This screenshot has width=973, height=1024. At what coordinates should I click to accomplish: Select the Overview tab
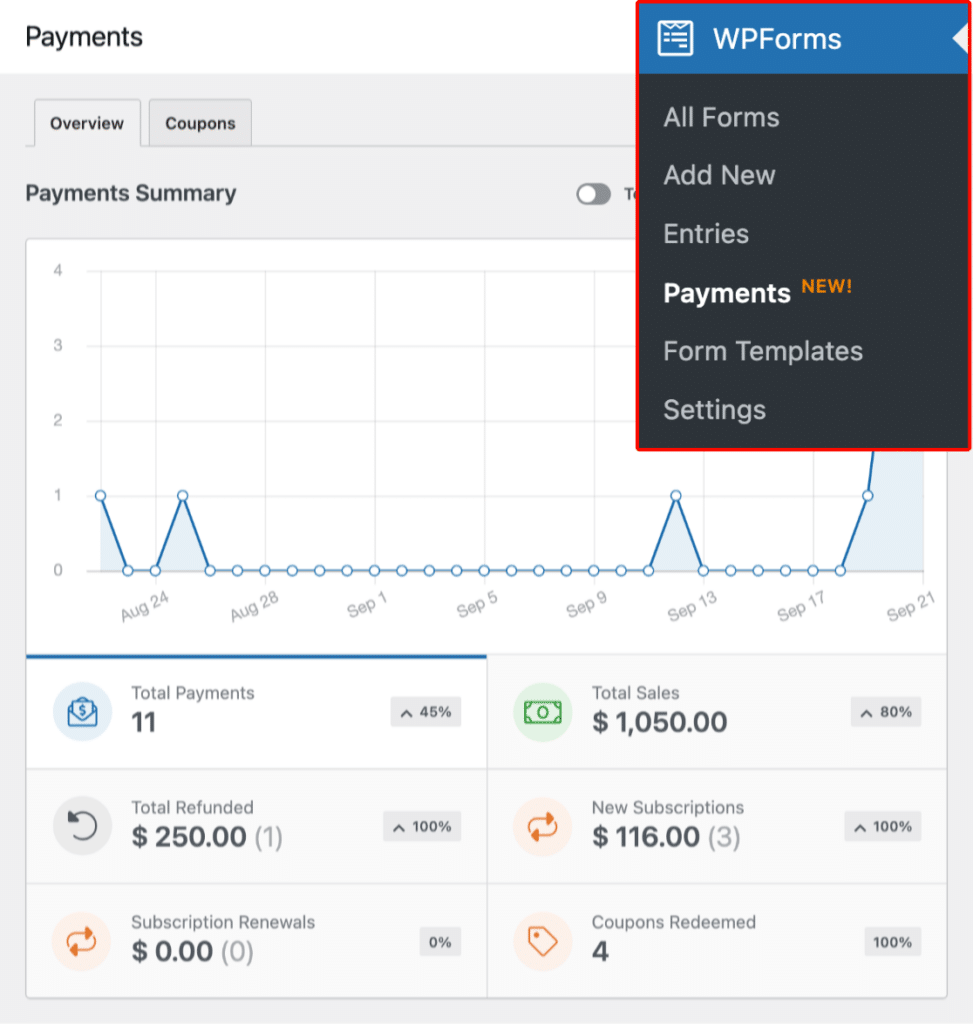coord(86,123)
